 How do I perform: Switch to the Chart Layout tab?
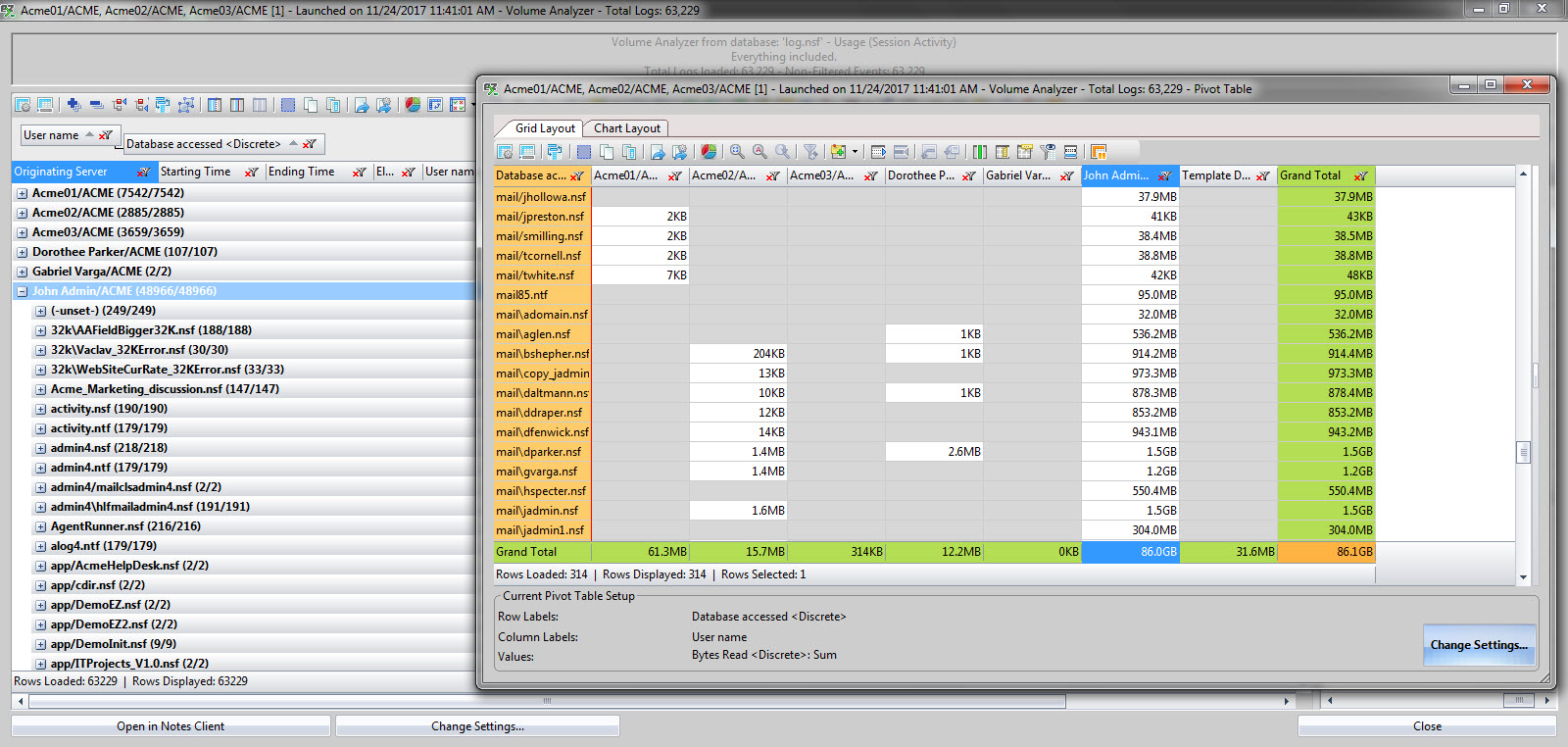tap(627, 128)
